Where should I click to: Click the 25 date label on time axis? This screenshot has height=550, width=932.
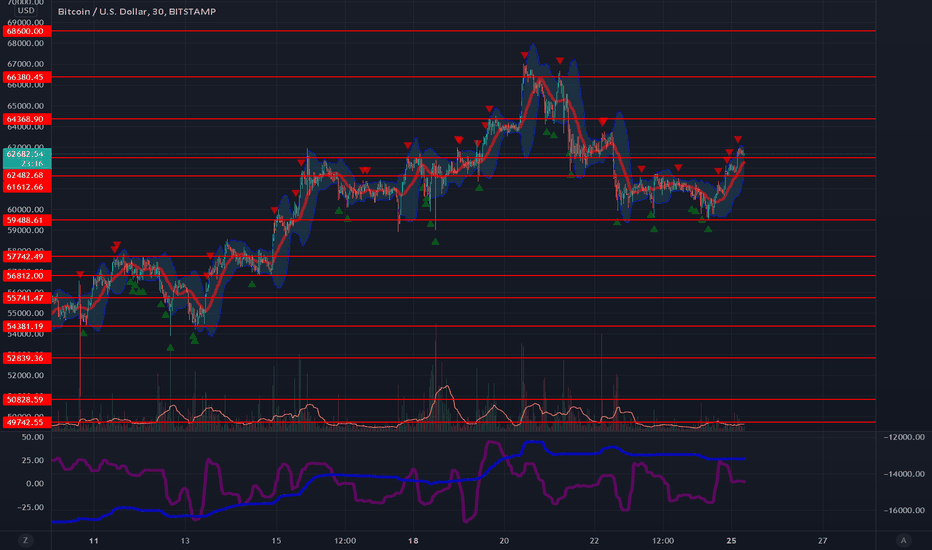click(x=732, y=540)
